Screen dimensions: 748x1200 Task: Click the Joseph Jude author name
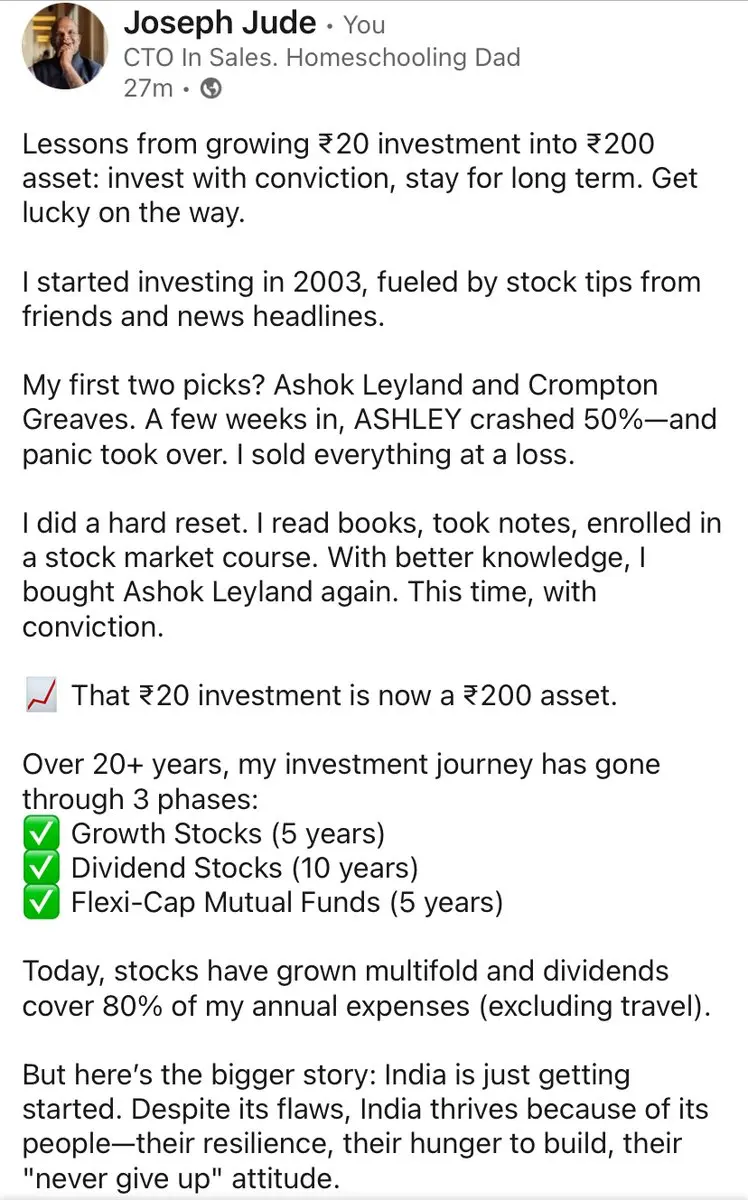[x=219, y=24]
